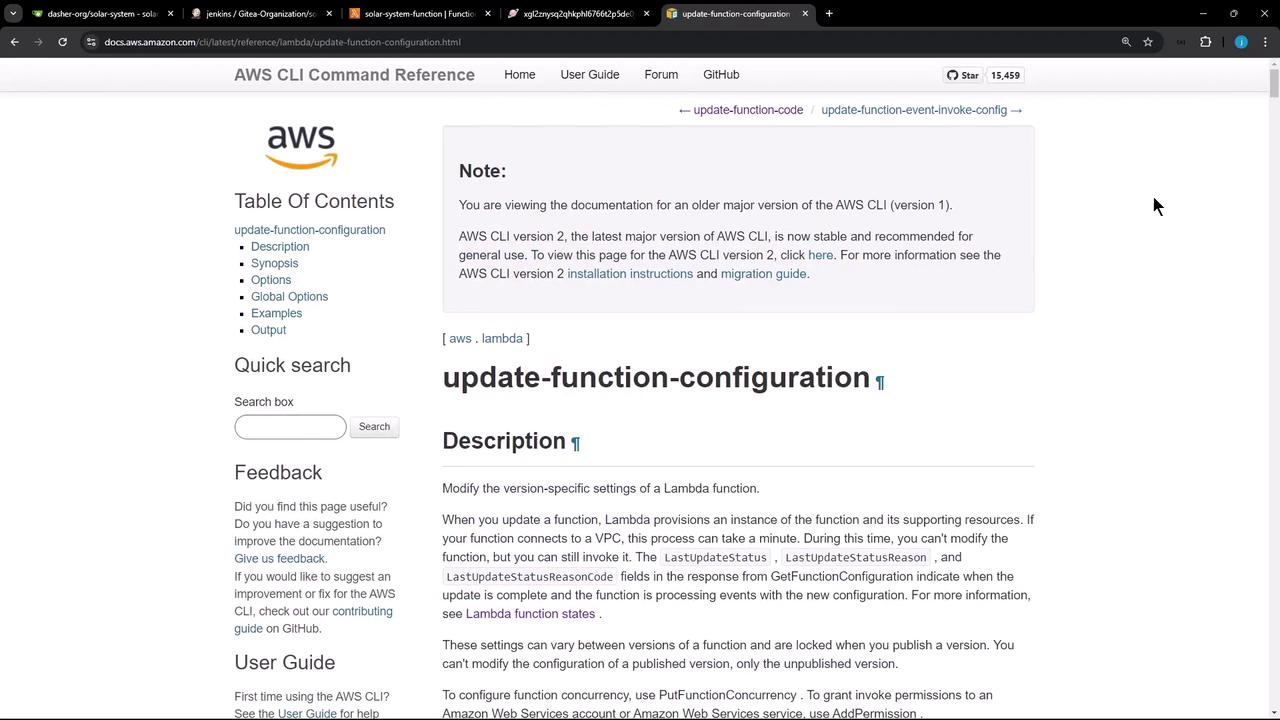Click the GitHub Star button
1280x720 pixels.
964,75
